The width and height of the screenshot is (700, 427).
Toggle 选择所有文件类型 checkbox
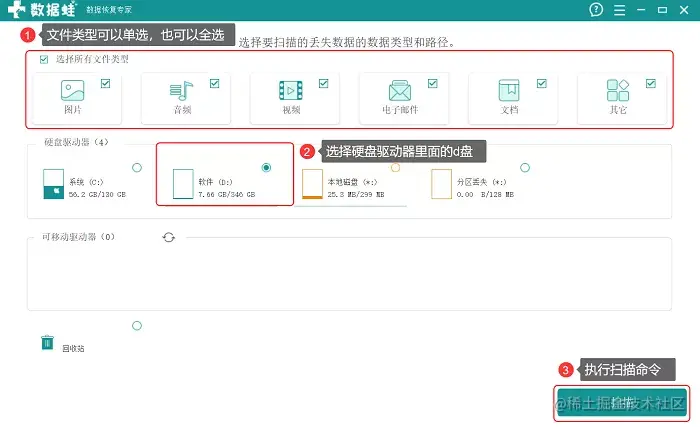tap(44, 59)
